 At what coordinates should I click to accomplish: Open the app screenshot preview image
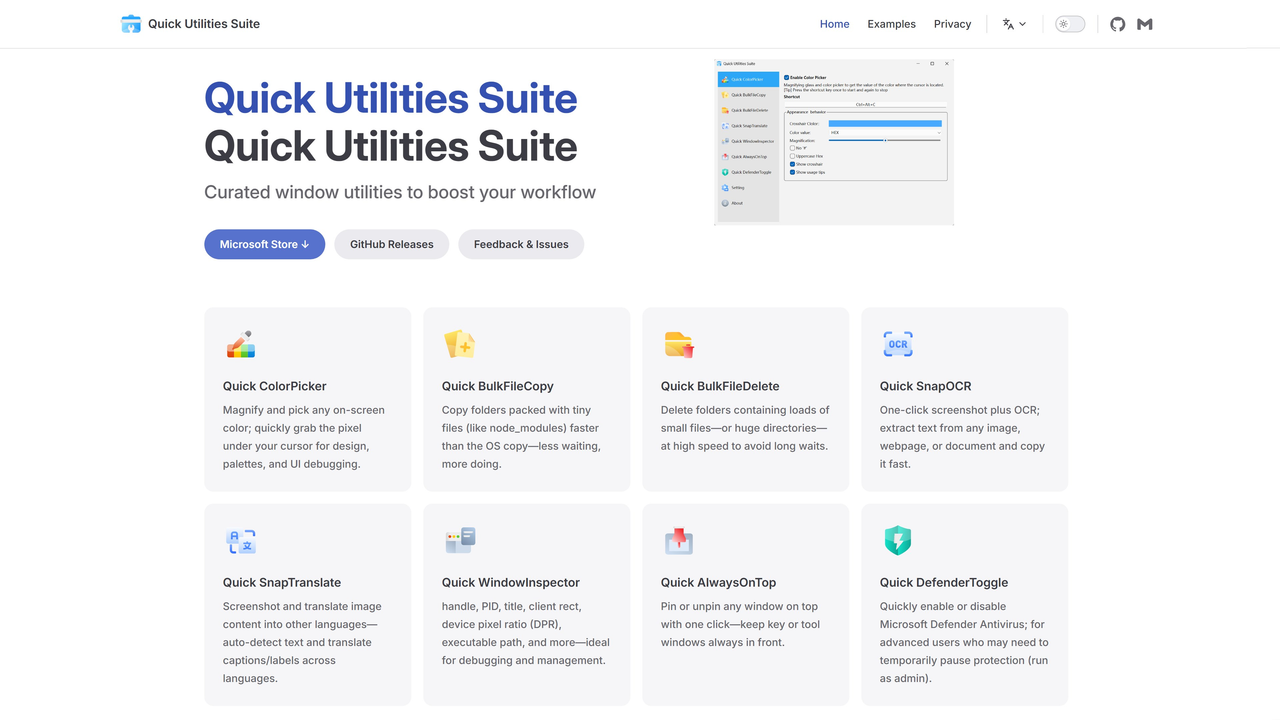(x=834, y=141)
